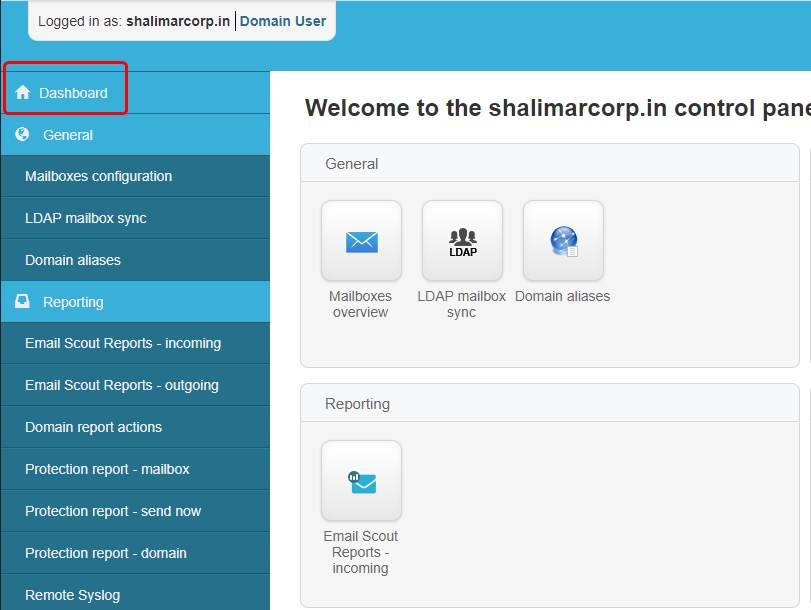
Task: Click the LDAP mailbox sync icon tile
Action: pyautogui.click(x=462, y=241)
